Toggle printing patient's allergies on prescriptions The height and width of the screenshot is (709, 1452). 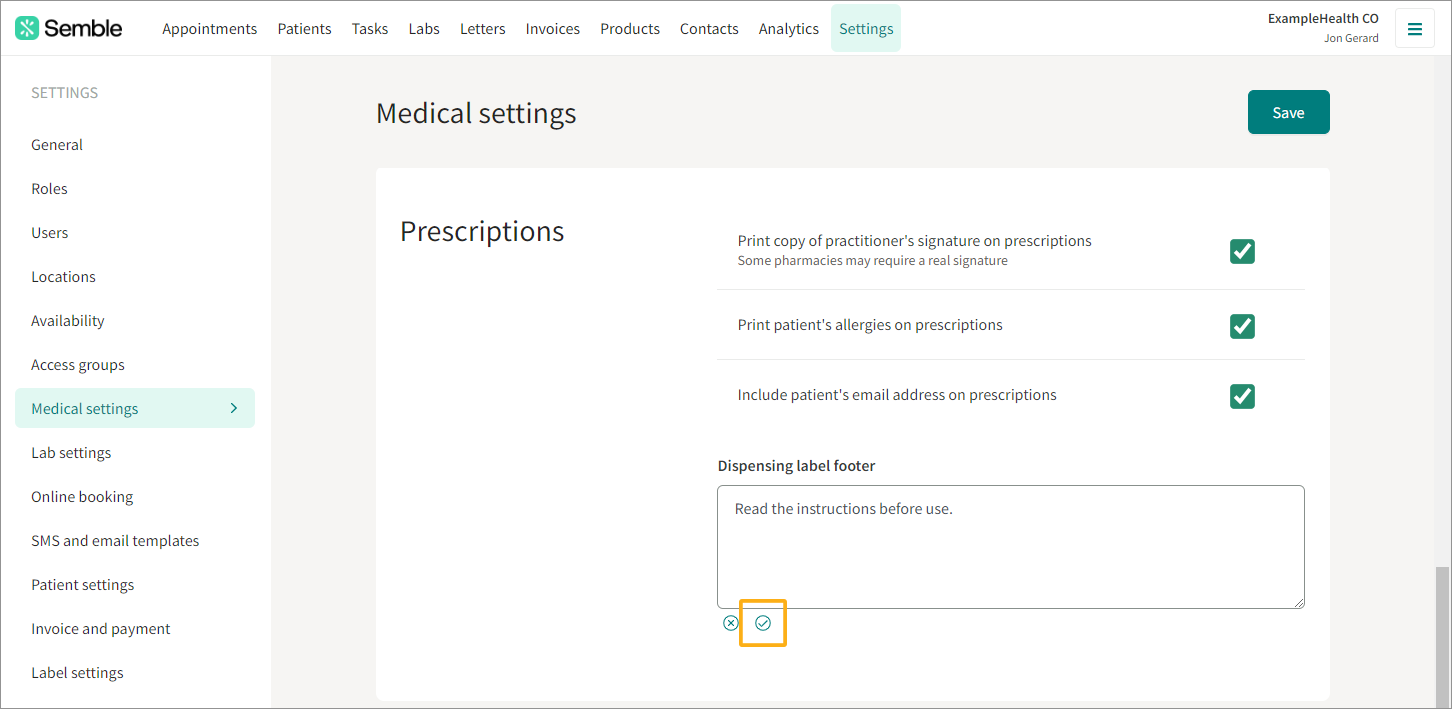click(1242, 326)
